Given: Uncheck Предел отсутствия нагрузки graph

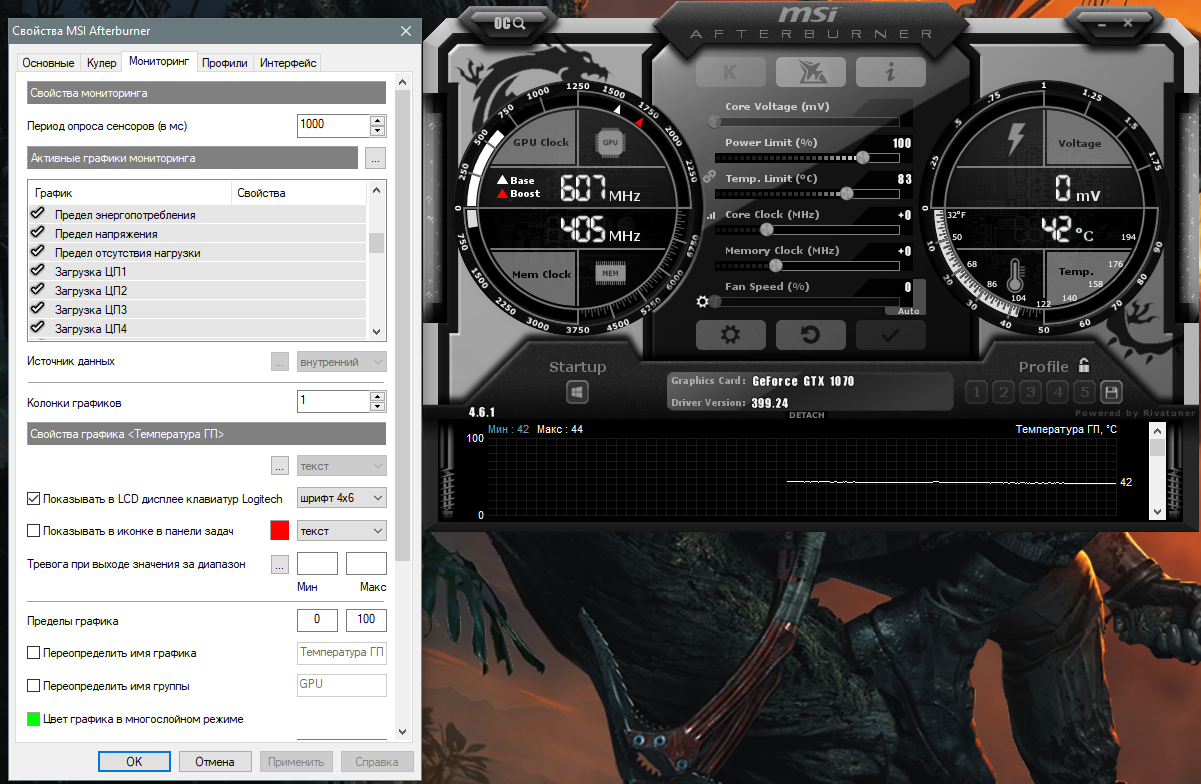Looking at the screenshot, I should 38,252.
